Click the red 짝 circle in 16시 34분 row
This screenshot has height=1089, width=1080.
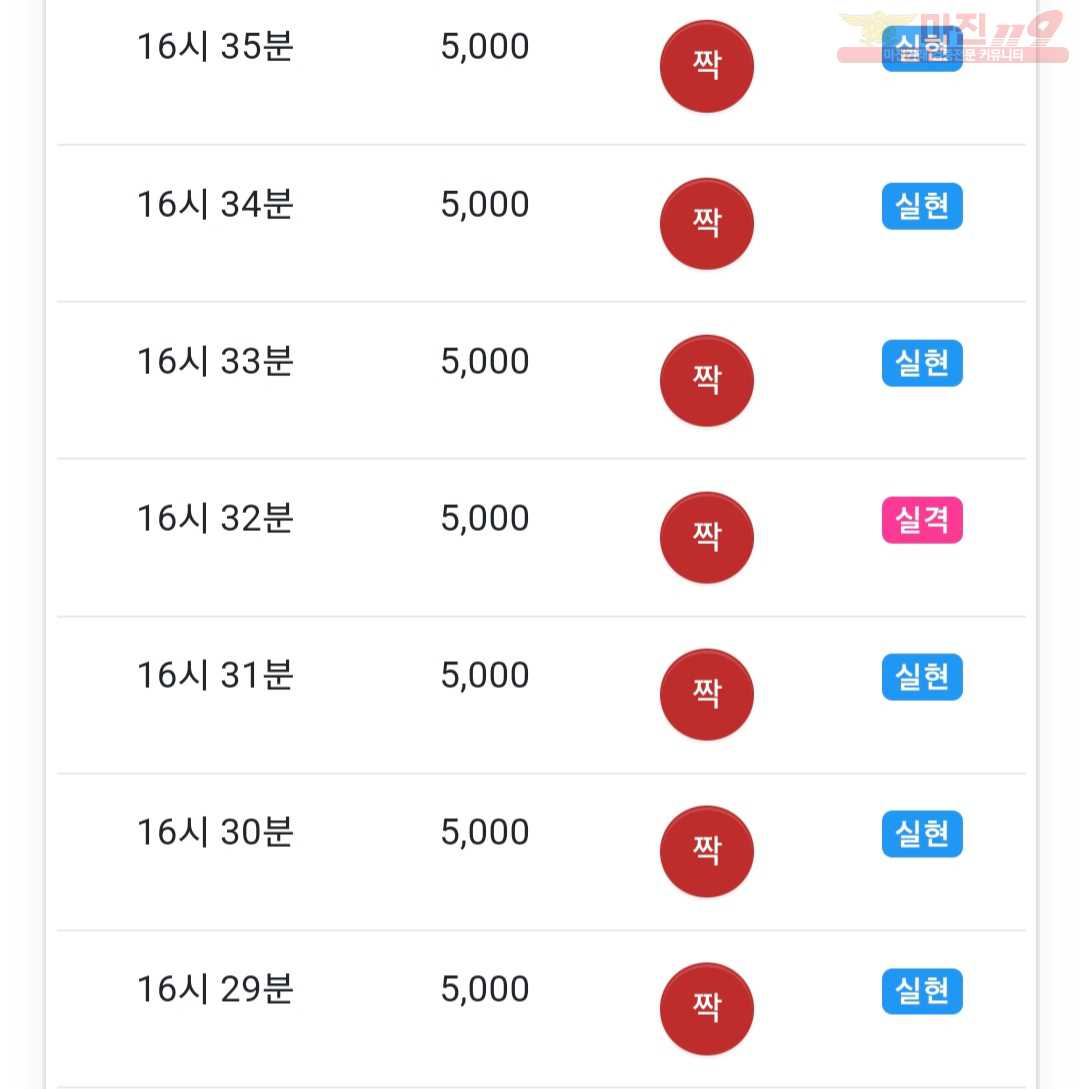point(706,224)
